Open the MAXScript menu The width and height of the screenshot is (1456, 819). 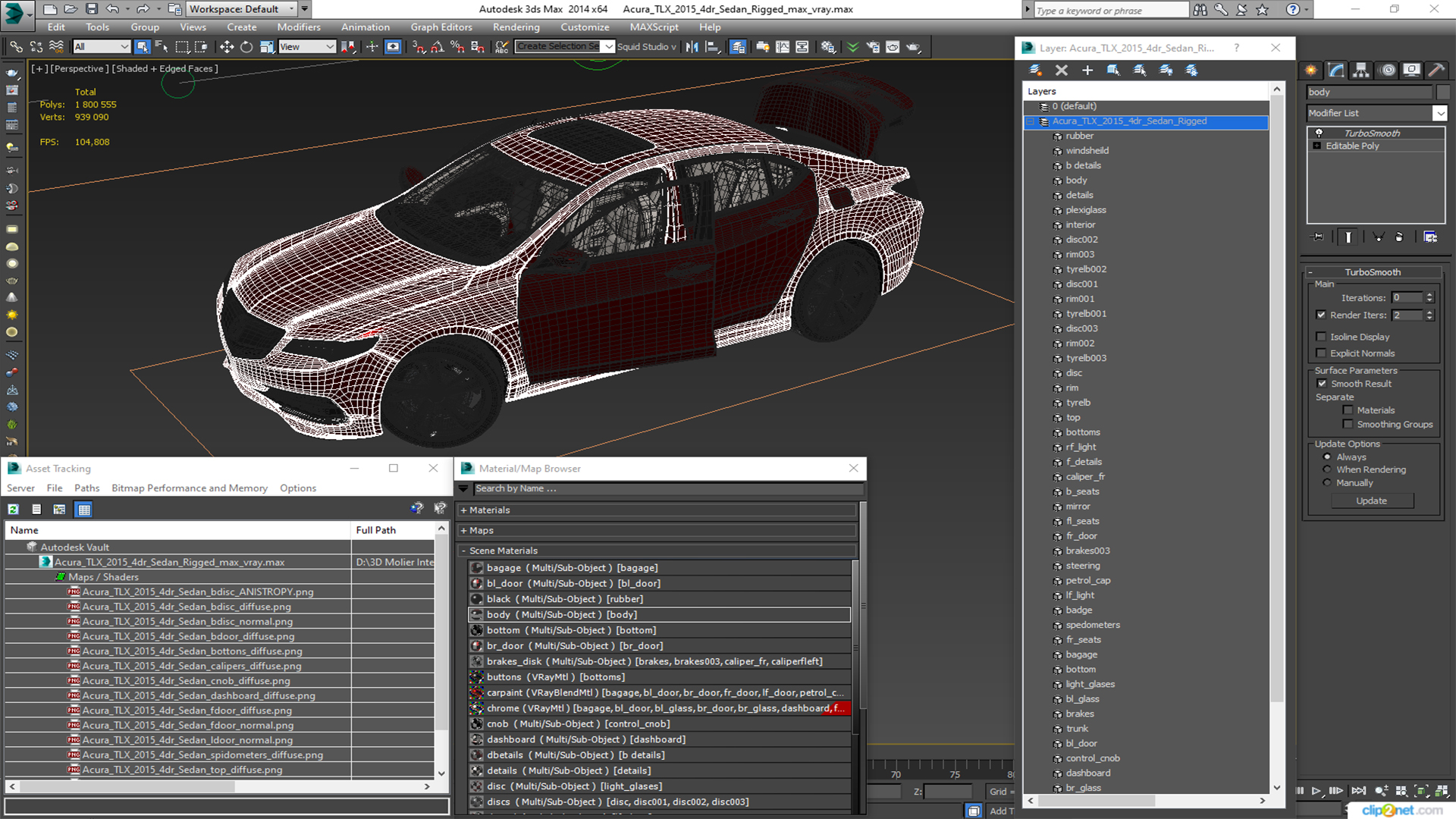click(654, 27)
